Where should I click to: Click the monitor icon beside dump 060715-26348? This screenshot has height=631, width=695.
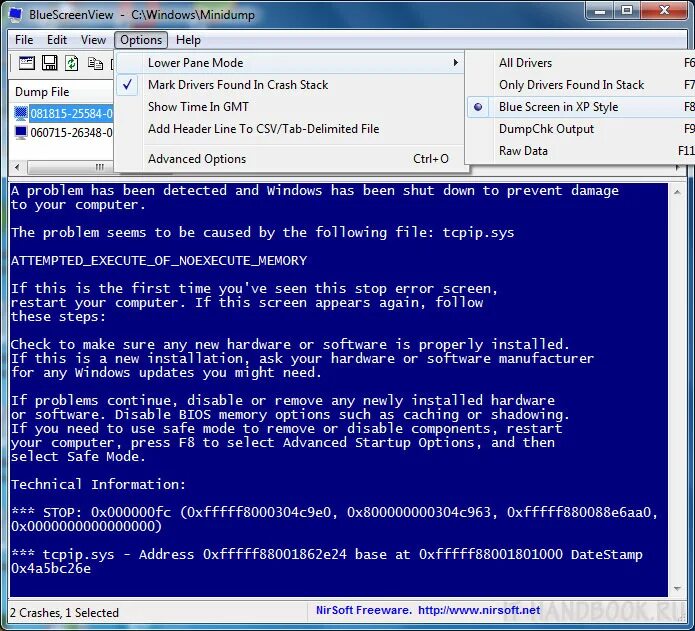tap(21, 132)
